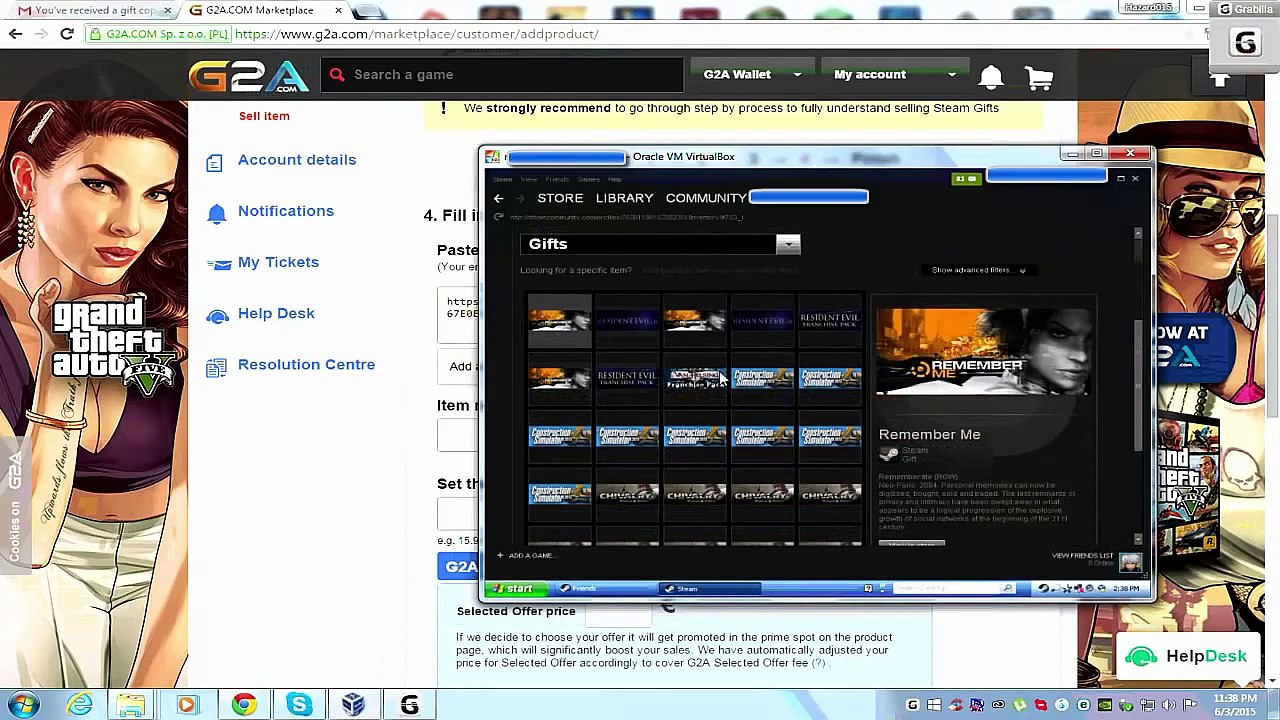Open the Resolution Centre link

306,364
